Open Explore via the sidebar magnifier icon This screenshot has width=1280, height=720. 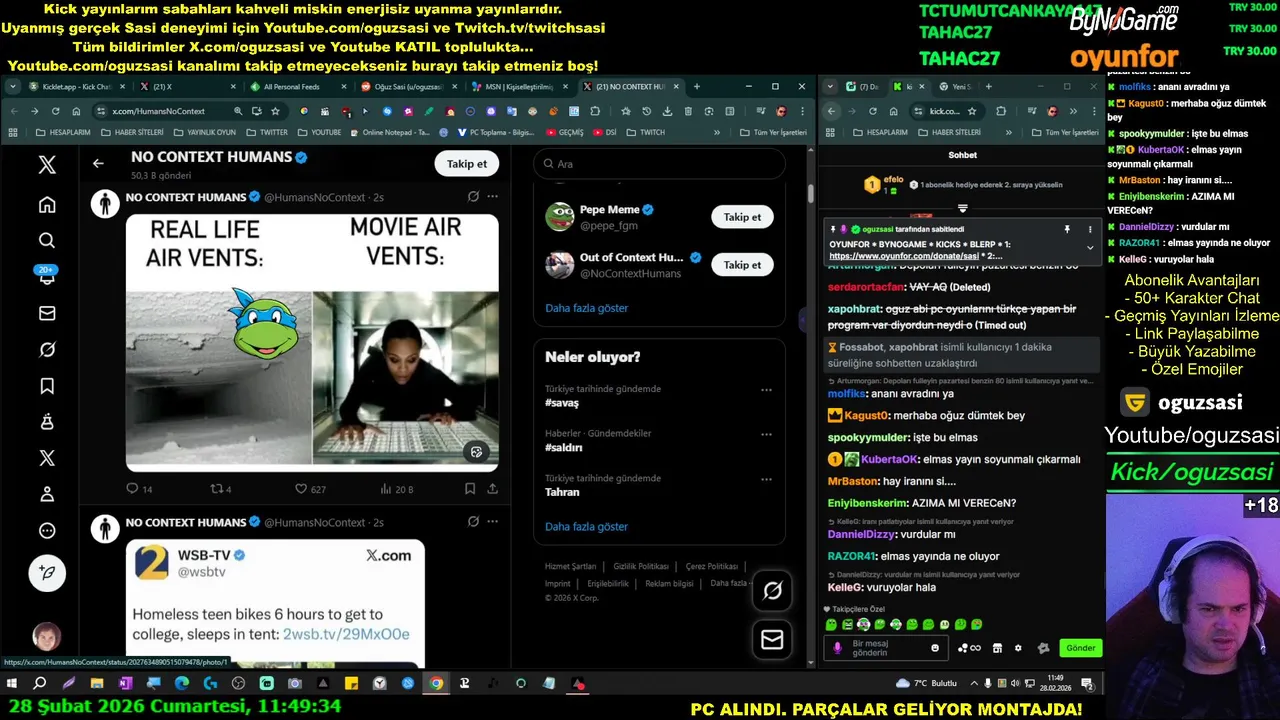pos(47,240)
